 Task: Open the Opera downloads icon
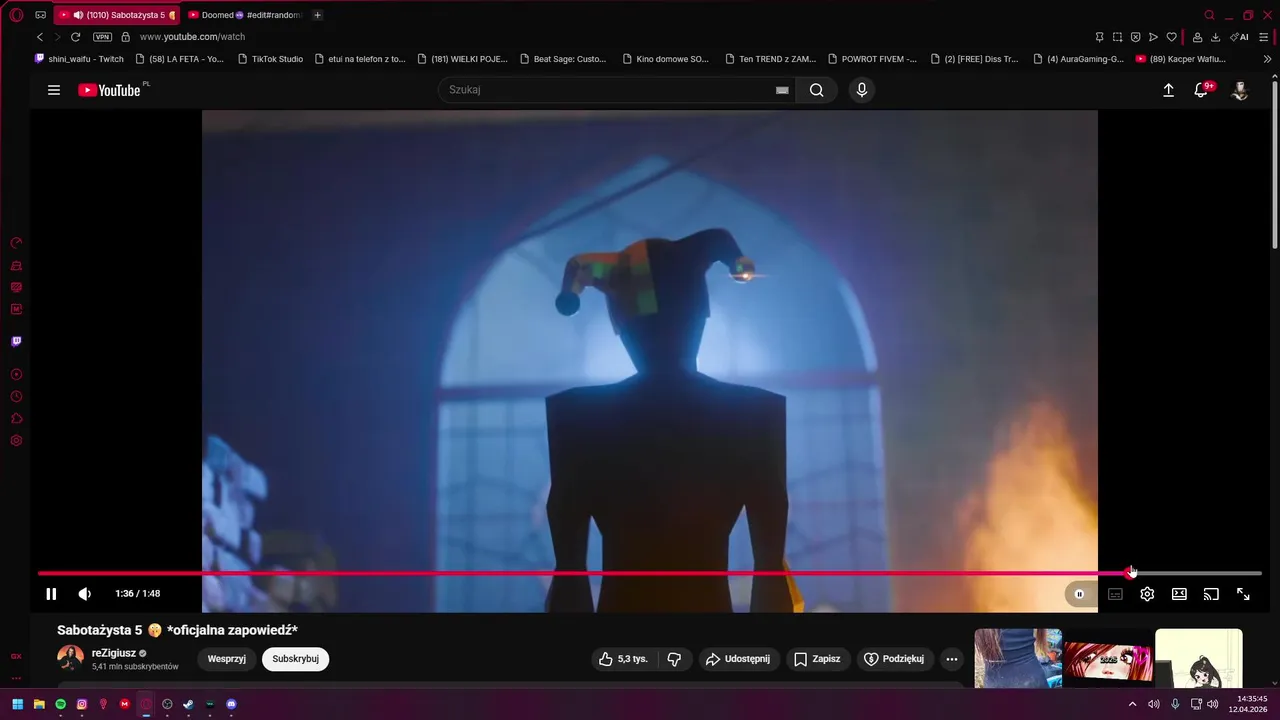pos(1215,37)
